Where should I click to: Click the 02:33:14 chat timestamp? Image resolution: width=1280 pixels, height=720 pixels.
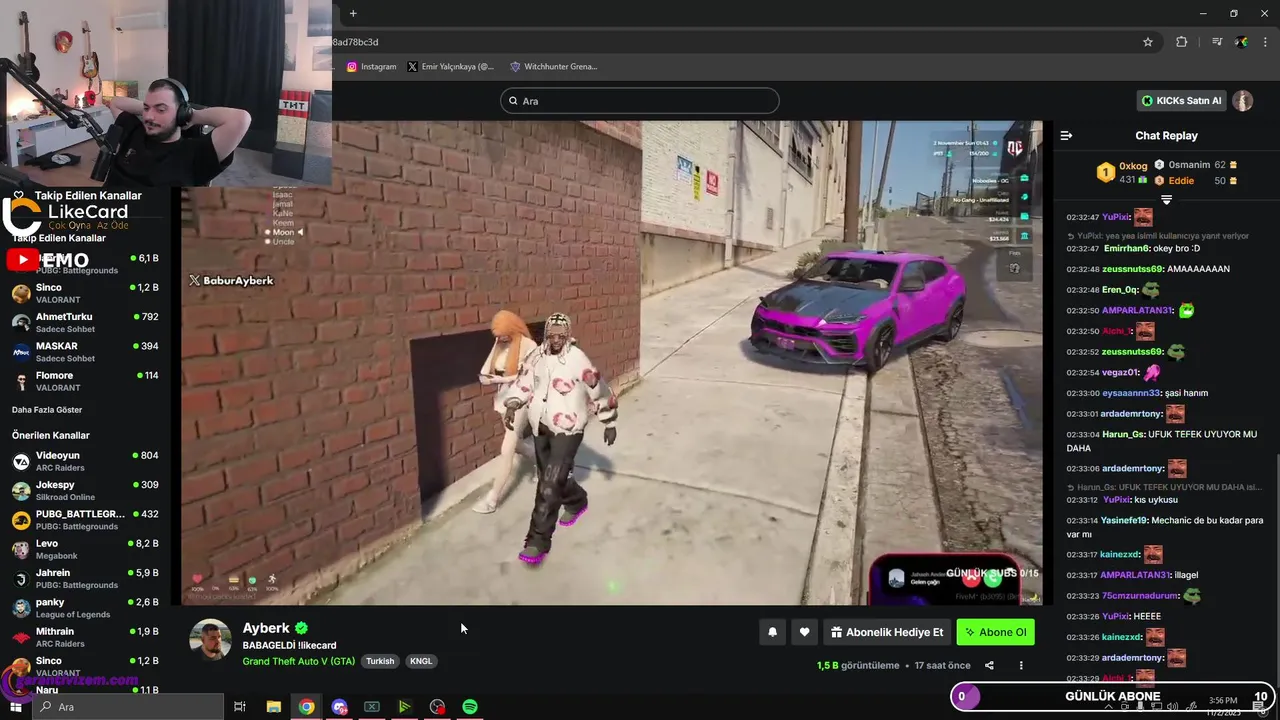(x=1082, y=520)
